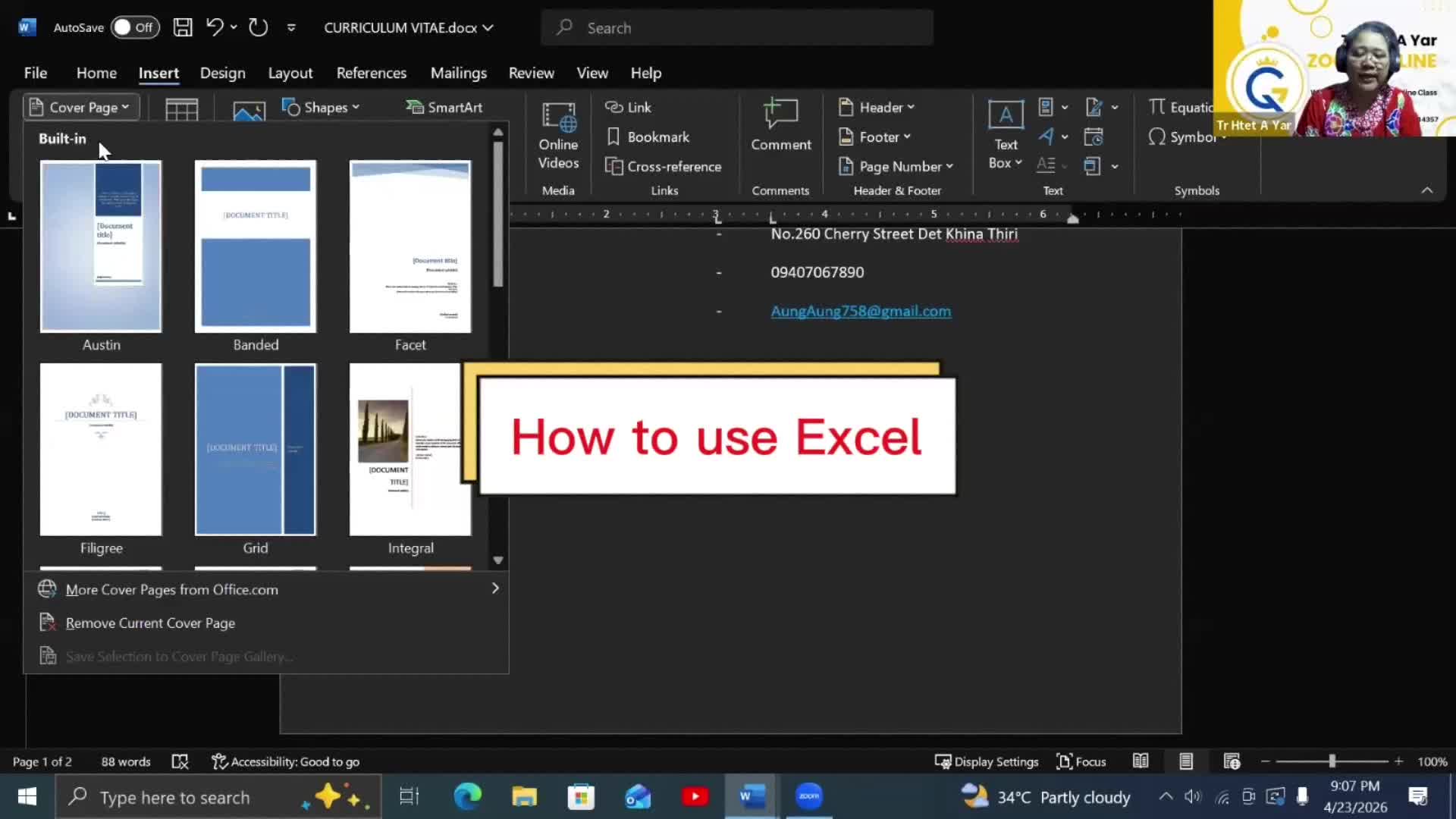Image resolution: width=1456 pixels, height=819 pixels.
Task: Switch to the Home tab
Action: pos(96,73)
